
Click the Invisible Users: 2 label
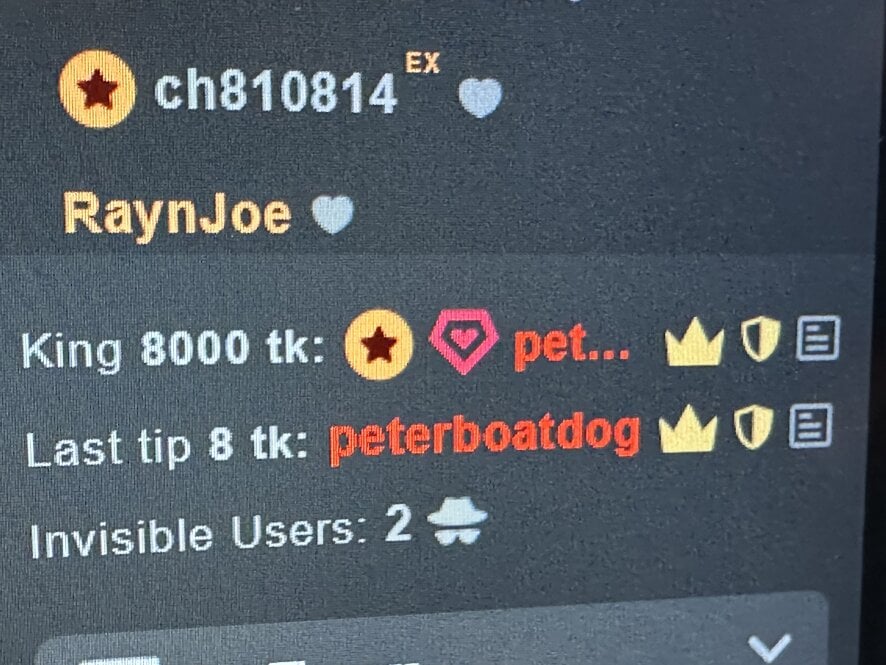click(220, 532)
